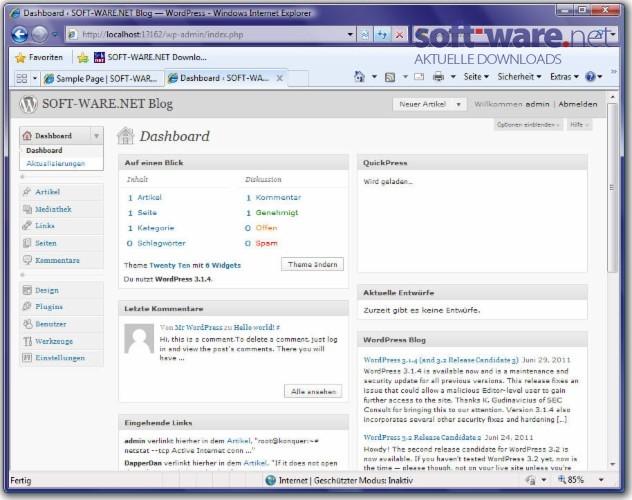Click the Theme ändern button

(x=312, y=264)
